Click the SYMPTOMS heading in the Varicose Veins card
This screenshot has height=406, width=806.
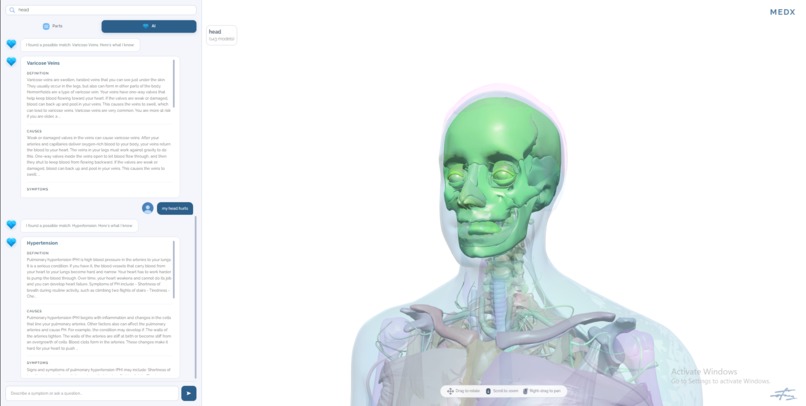[38, 189]
